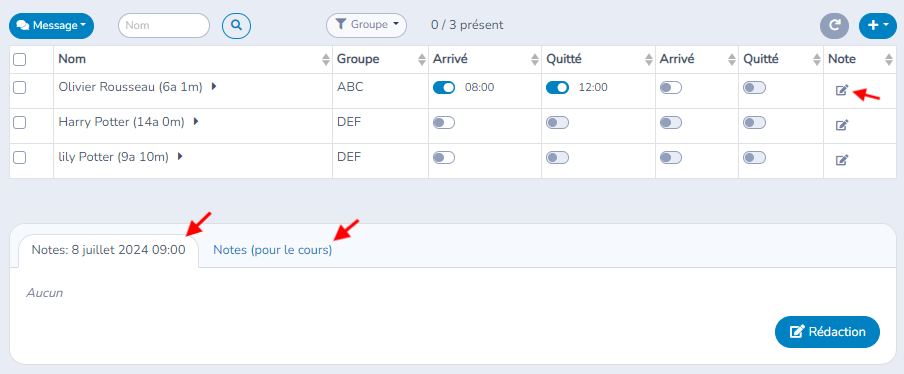The width and height of the screenshot is (904, 374).
Task: Click the 12:00 departure time value
Action: [593, 88]
